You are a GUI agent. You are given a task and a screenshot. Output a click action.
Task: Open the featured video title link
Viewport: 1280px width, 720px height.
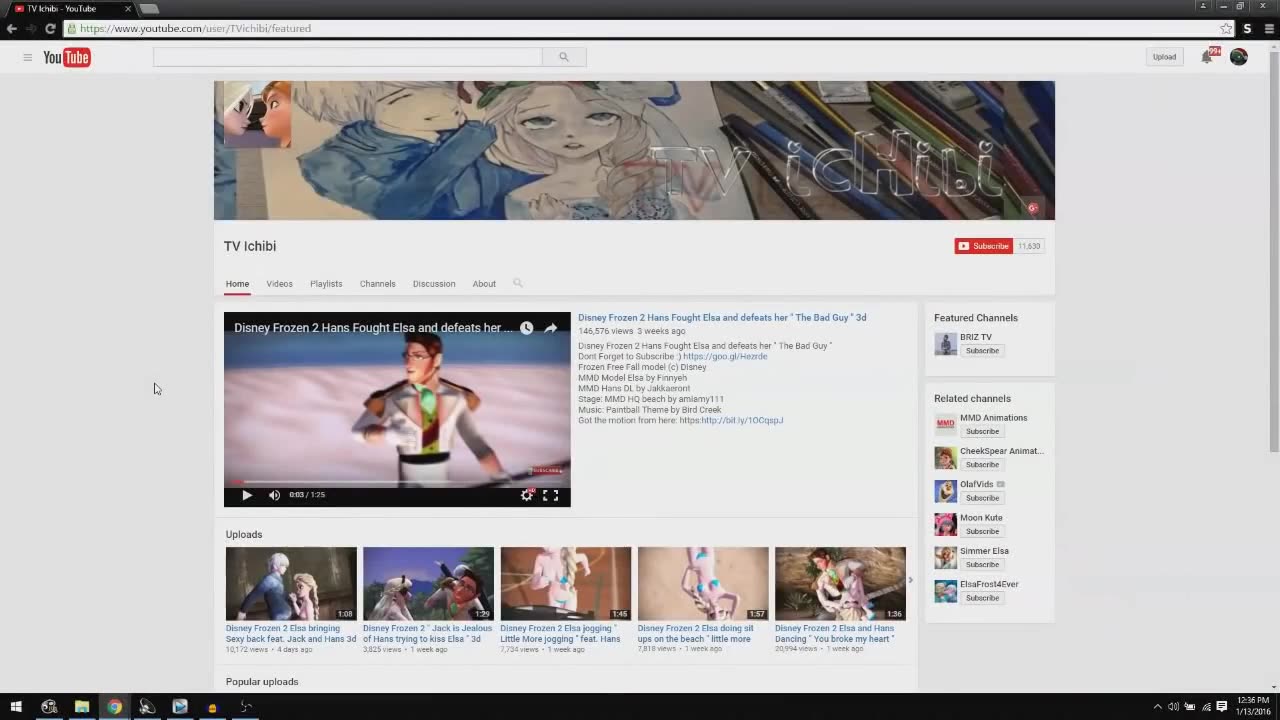pyautogui.click(x=722, y=318)
